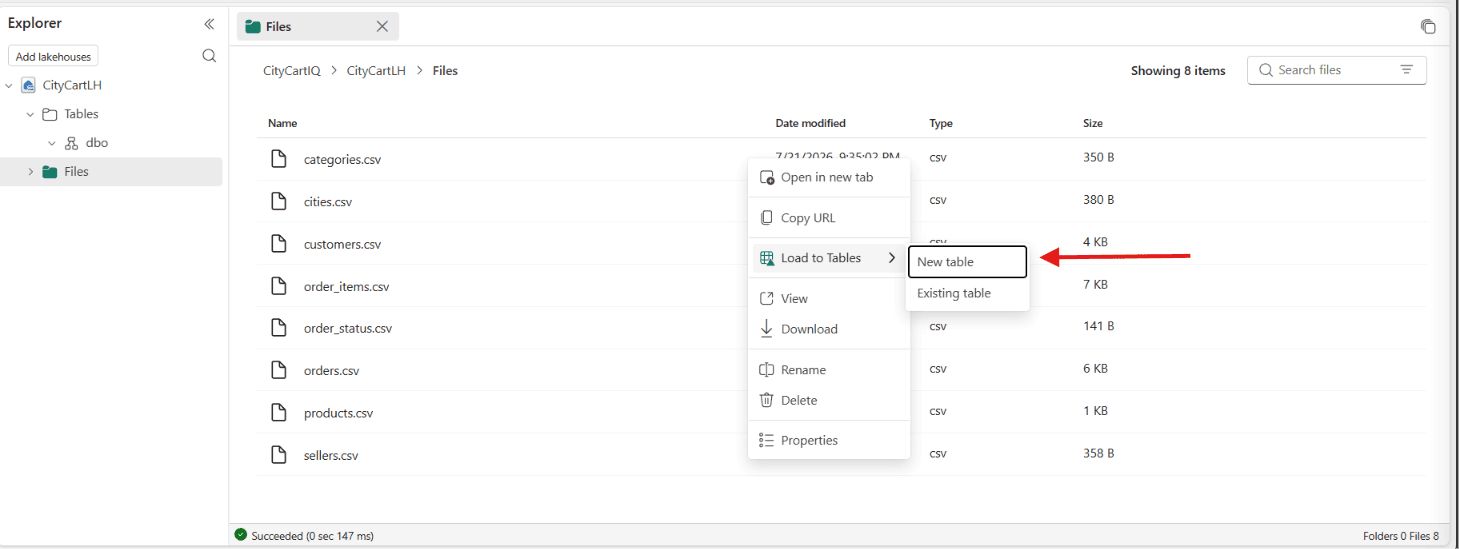Click the file icon next to order_items.csv
1459x549 pixels.
coord(280,286)
